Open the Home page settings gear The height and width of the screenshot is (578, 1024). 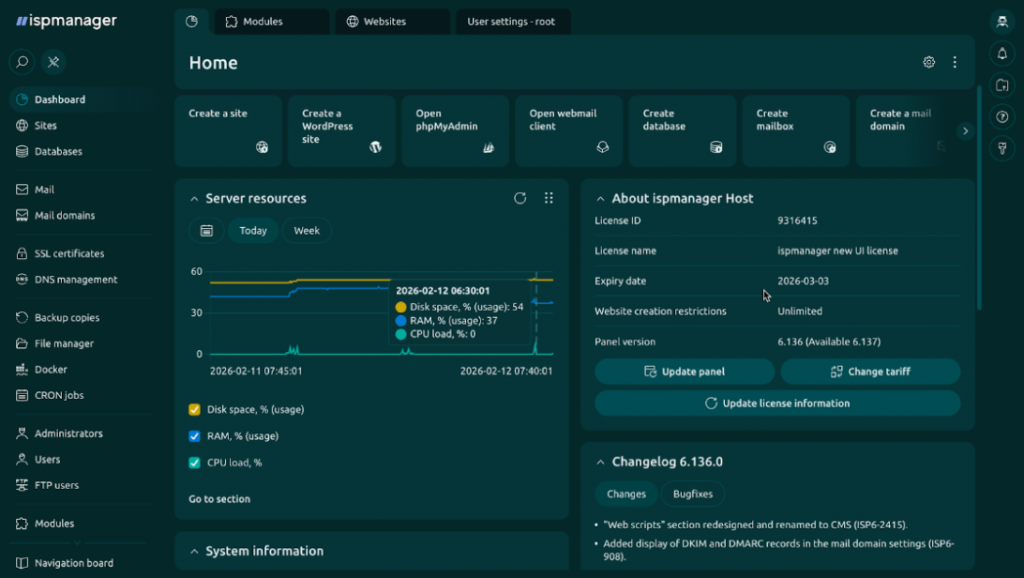click(929, 62)
